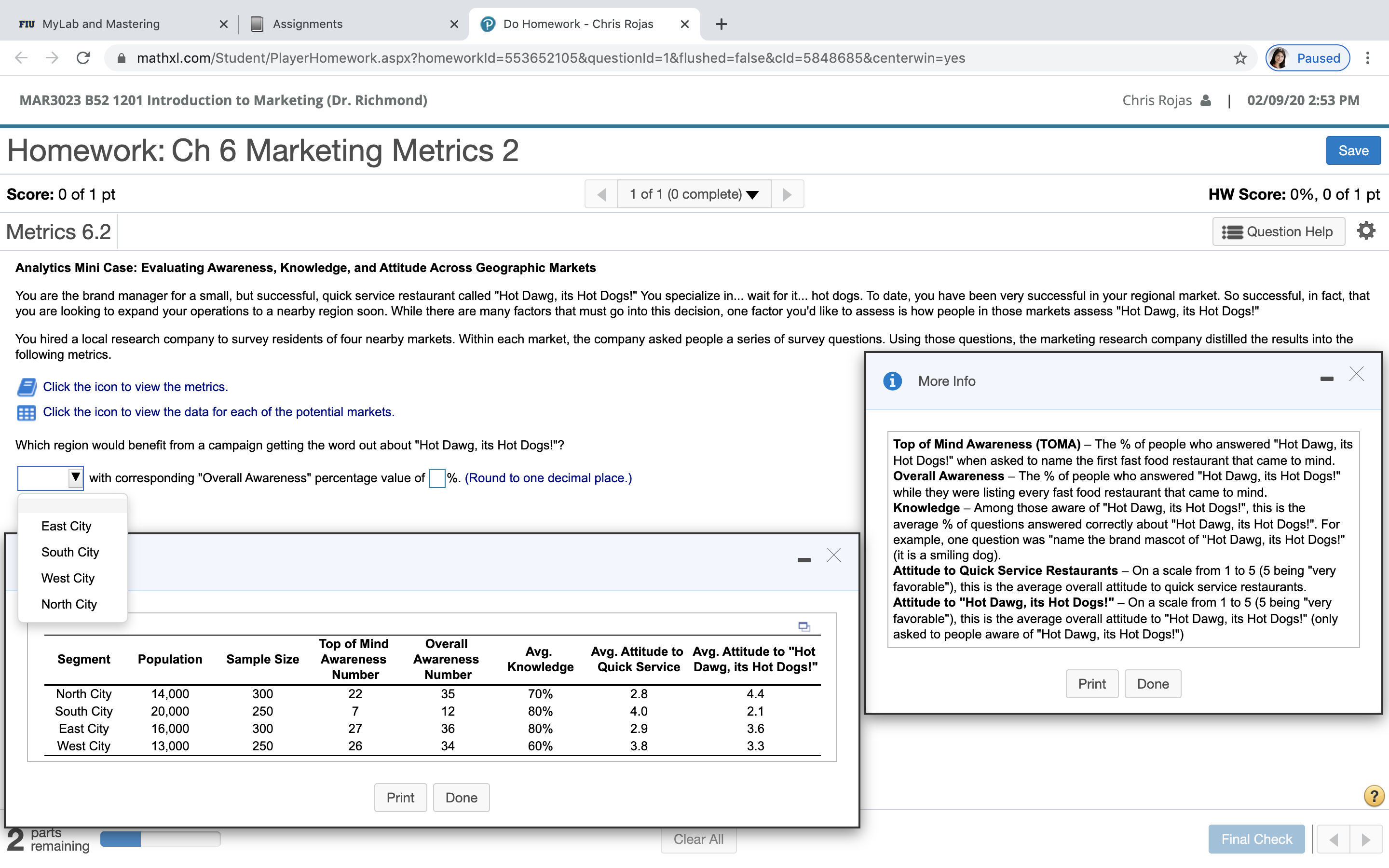The height and width of the screenshot is (868, 1389).
Task: Click the Overall Awareness percentage input box
Action: coord(437,478)
